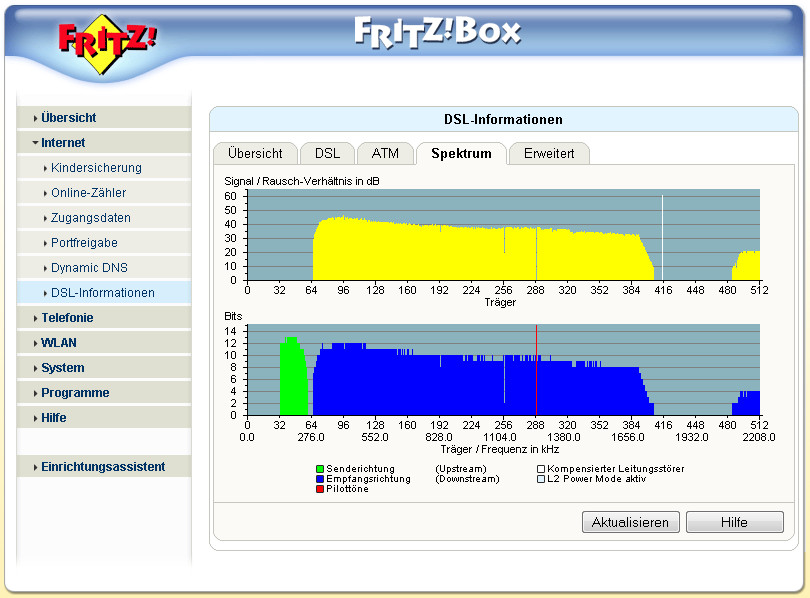Open Kindersicherung settings page
810x598 pixels.
pyautogui.click(x=104, y=168)
